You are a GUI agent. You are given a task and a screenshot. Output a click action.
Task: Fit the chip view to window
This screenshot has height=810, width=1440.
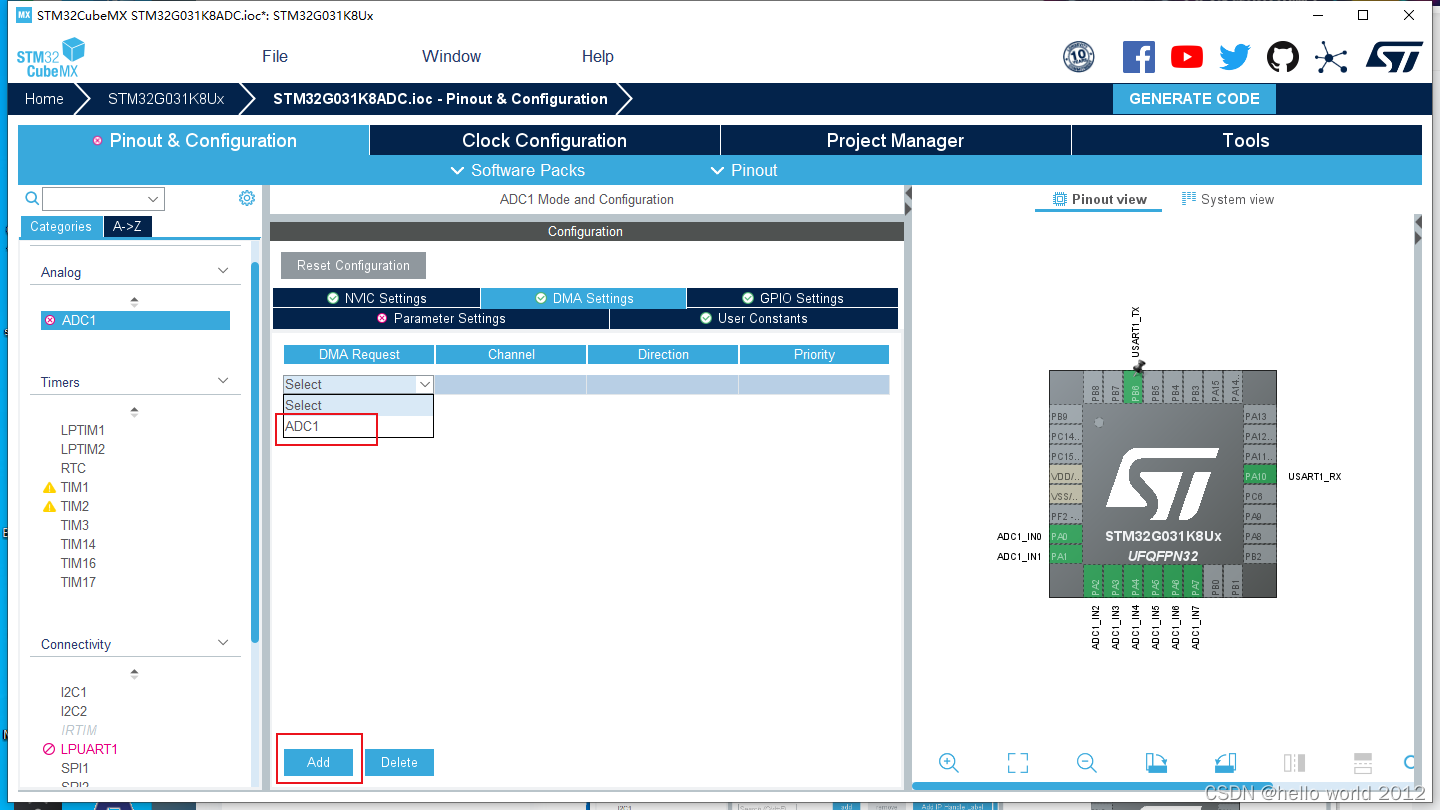coord(1018,763)
